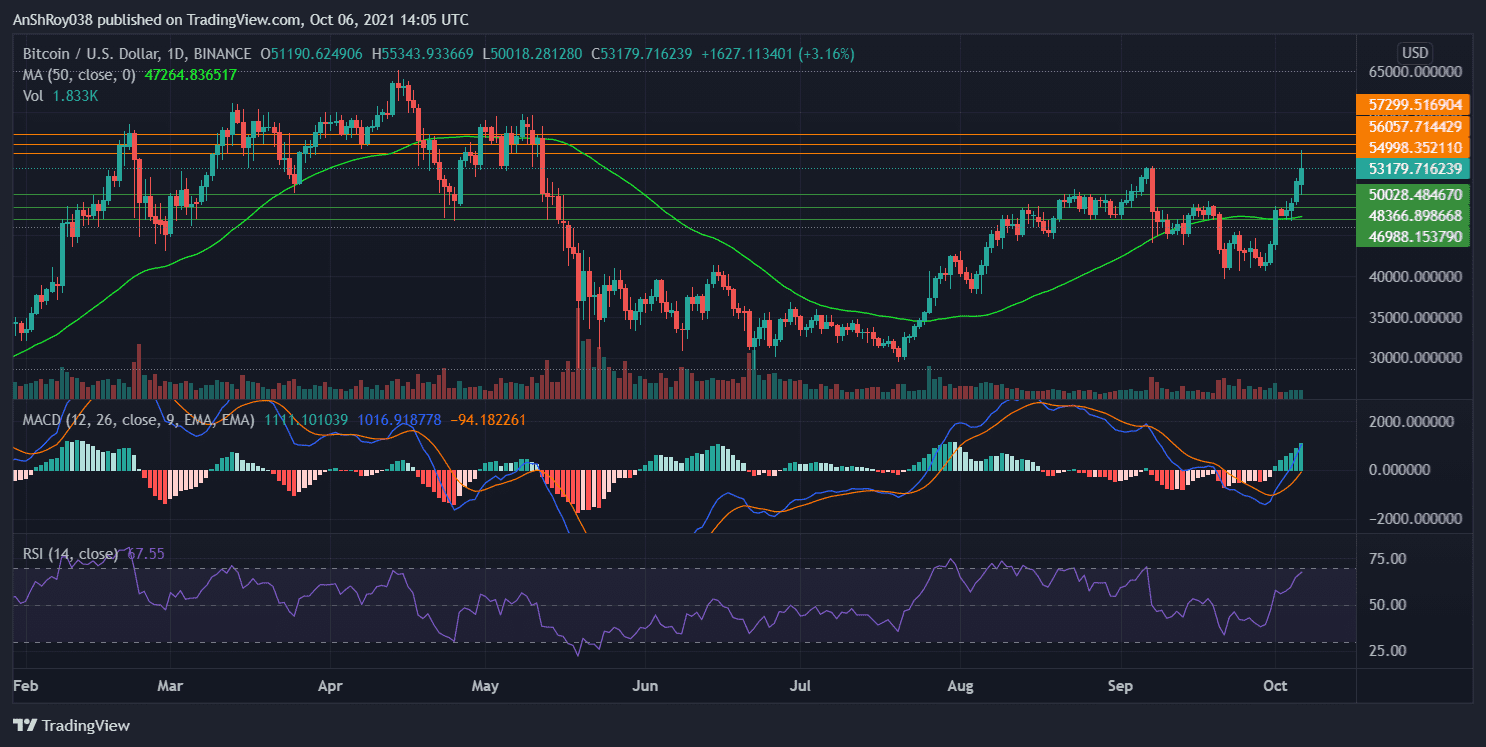Click the green 48366.898668 price label
This screenshot has width=1486, height=747.
coord(1412,215)
